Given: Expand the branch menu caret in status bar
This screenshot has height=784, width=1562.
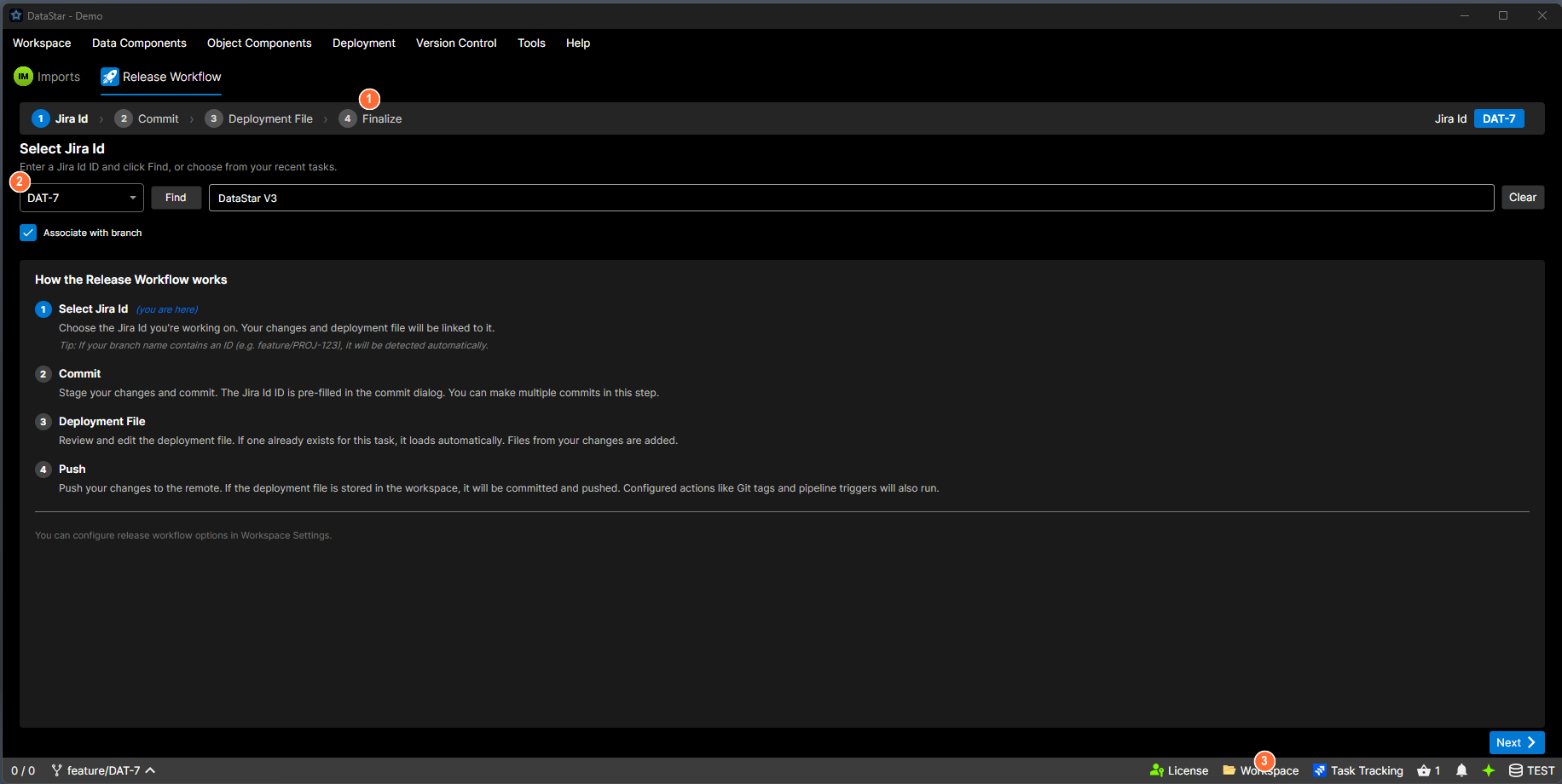Looking at the screenshot, I should pyautogui.click(x=151, y=770).
